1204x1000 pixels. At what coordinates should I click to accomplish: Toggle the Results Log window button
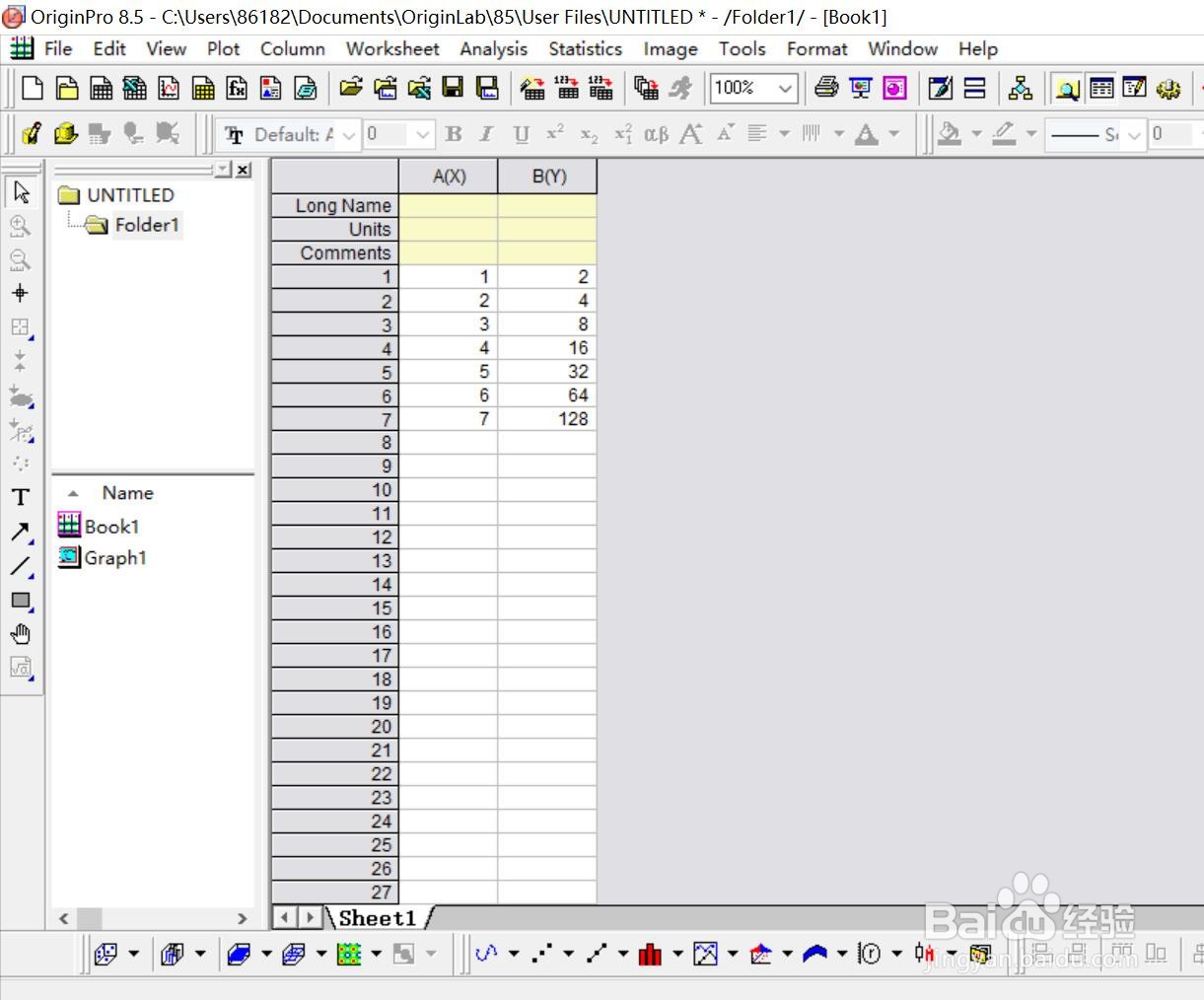(1101, 88)
